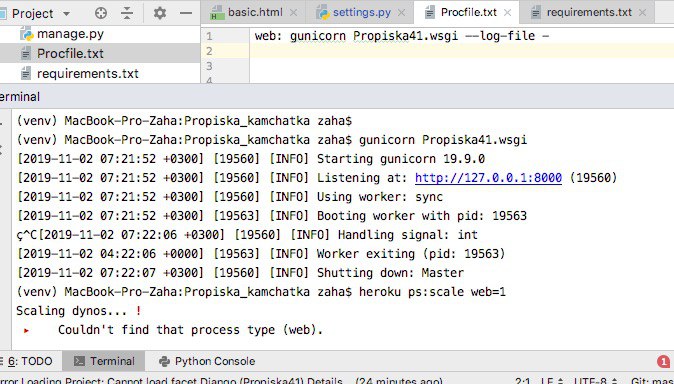The width and height of the screenshot is (674, 384).
Task: Click the "Couldn't find that process type" message
Action: [190, 330]
